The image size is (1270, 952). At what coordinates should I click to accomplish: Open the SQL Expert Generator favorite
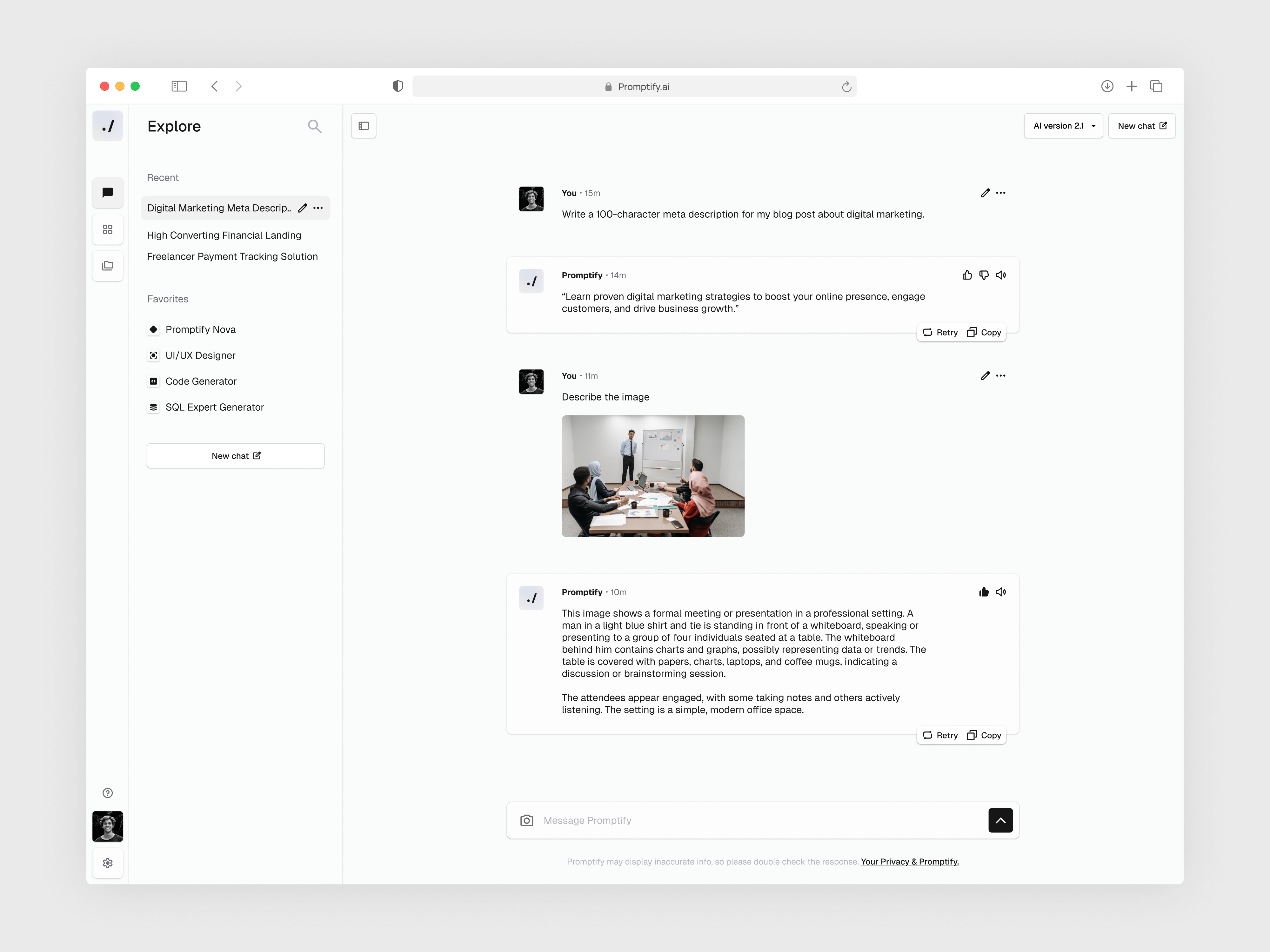pyautogui.click(x=214, y=407)
